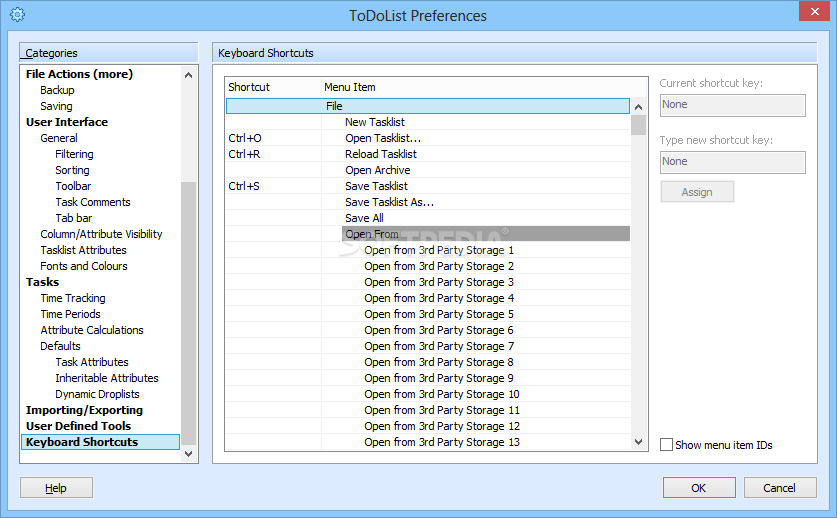Select Tasklist Attributes category
The height and width of the screenshot is (518, 837).
click(x=83, y=250)
